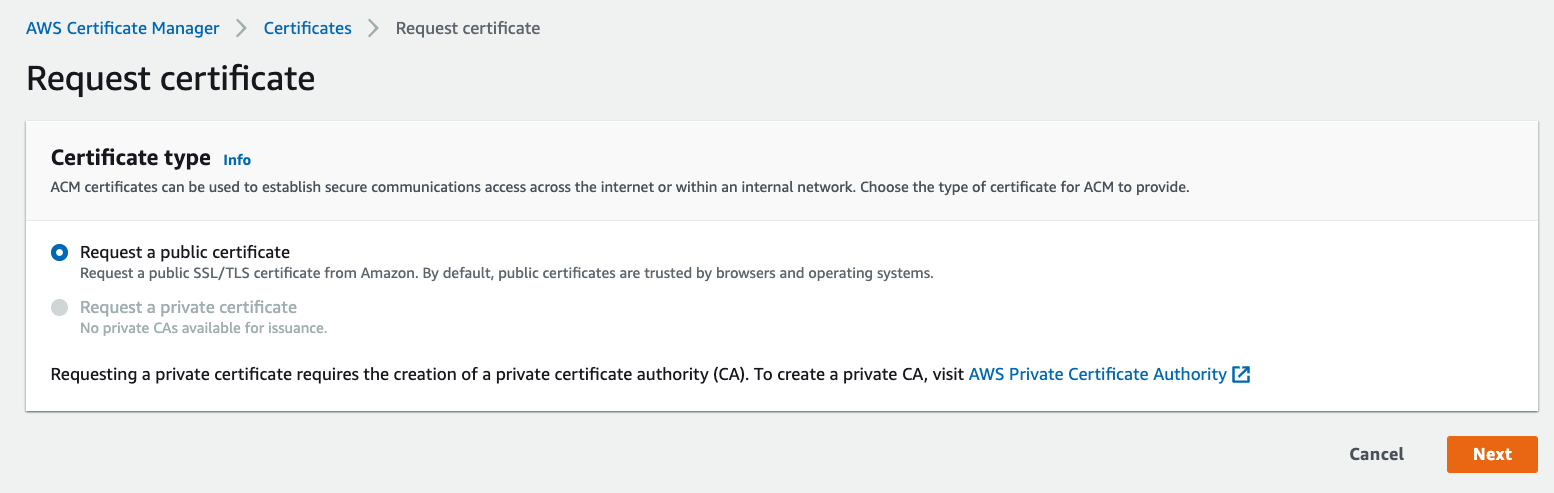This screenshot has width=1554, height=493.
Task: Select the disabled Request a private certificate radio
Action: 60,308
